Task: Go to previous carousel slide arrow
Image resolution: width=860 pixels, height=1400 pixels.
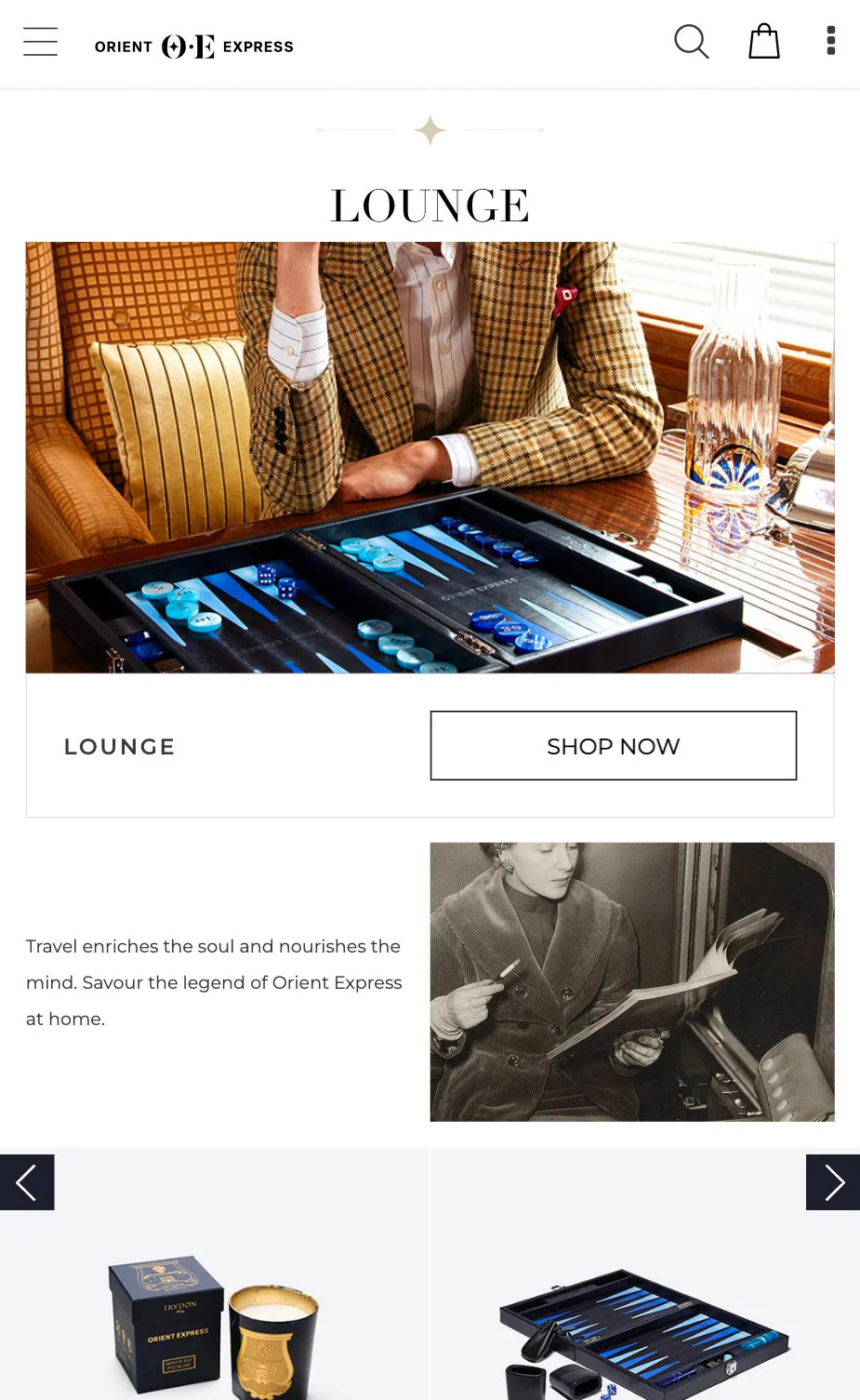Action: click(27, 1182)
